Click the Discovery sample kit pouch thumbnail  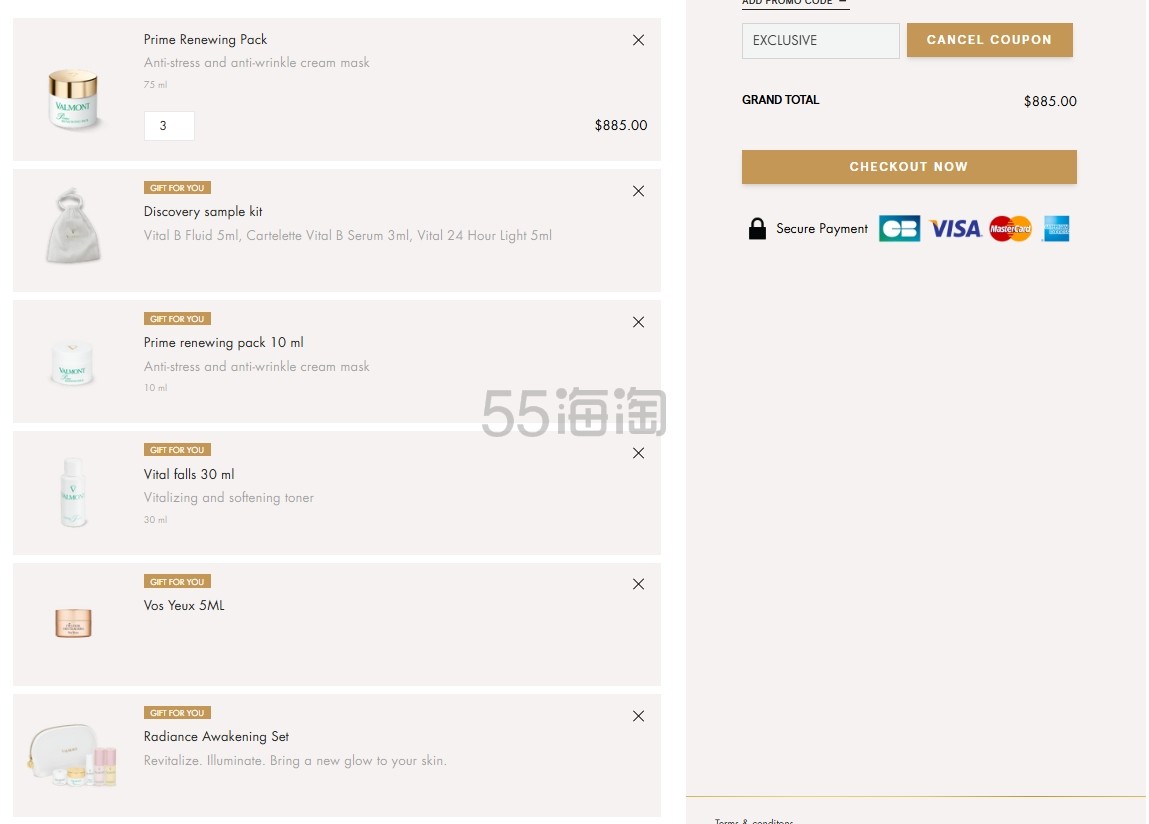click(73, 226)
